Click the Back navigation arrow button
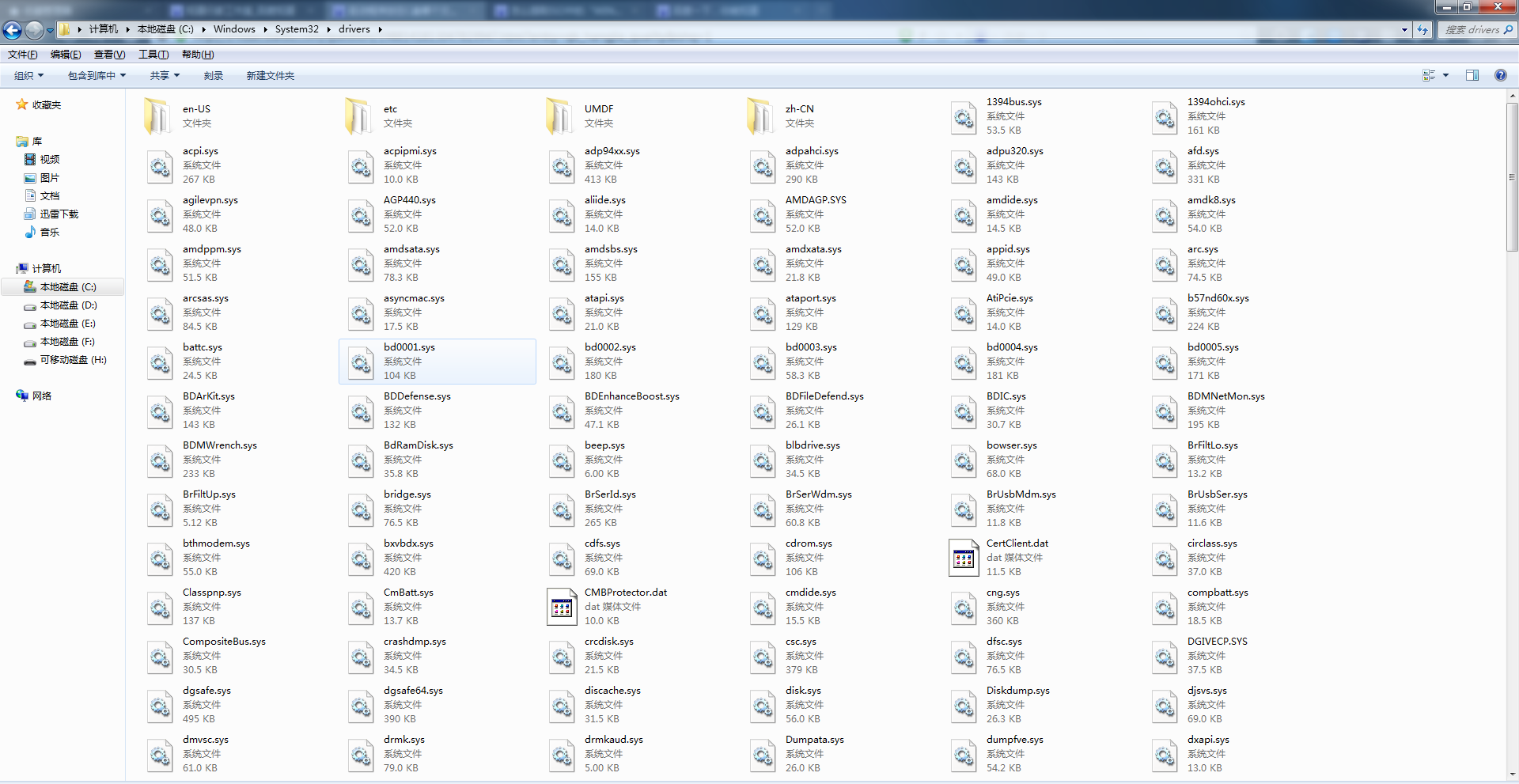1519x784 pixels. [x=13, y=30]
